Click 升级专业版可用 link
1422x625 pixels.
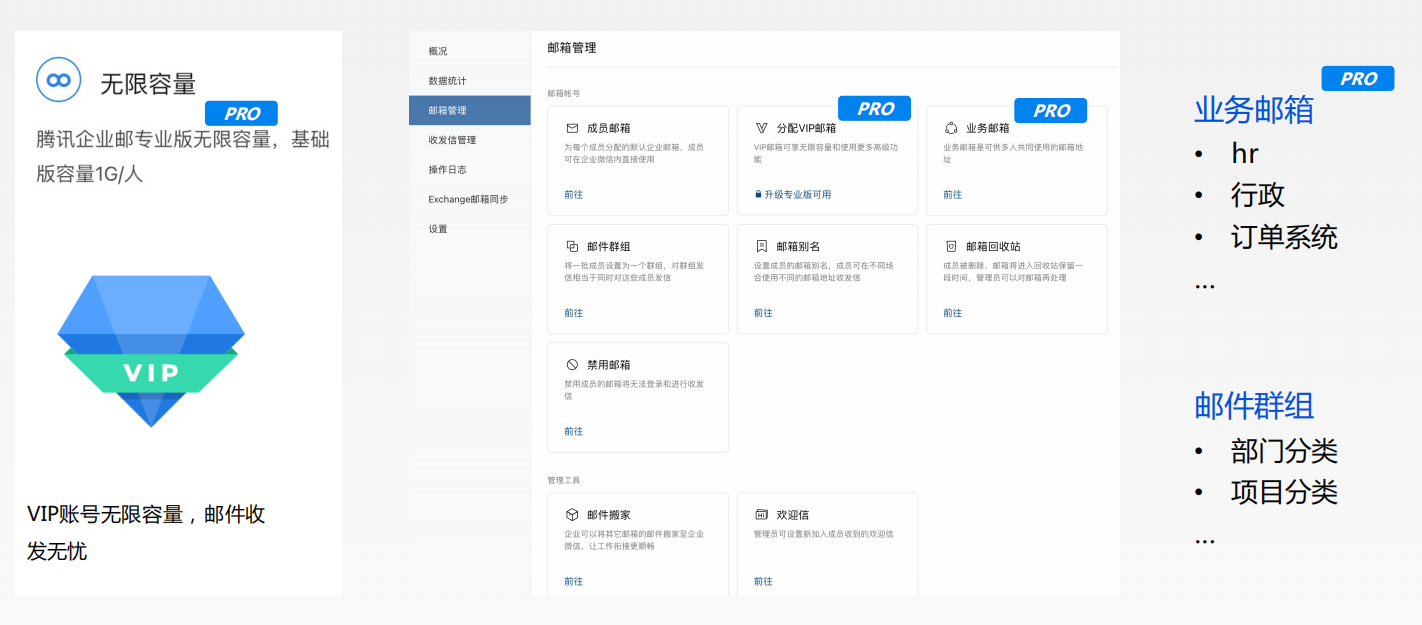click(x=797, y=195)
